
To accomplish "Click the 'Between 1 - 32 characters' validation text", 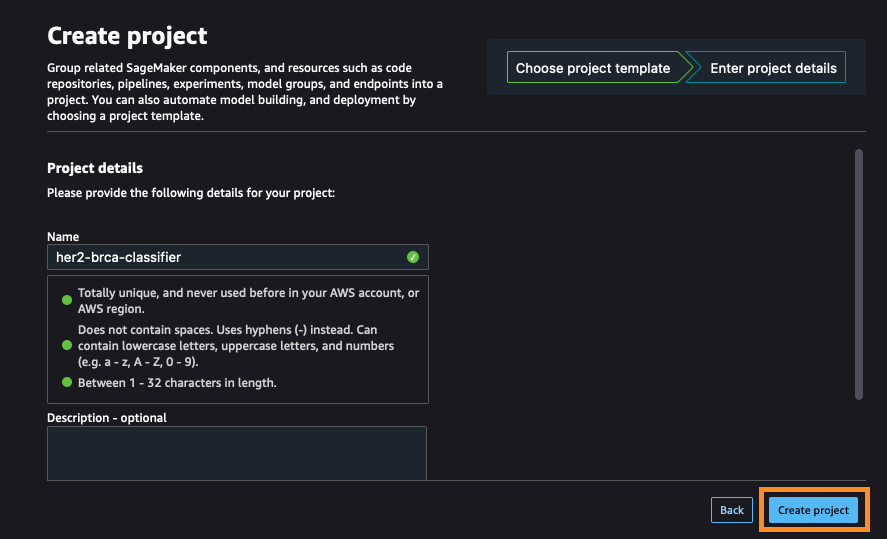I will click(177, 383).
